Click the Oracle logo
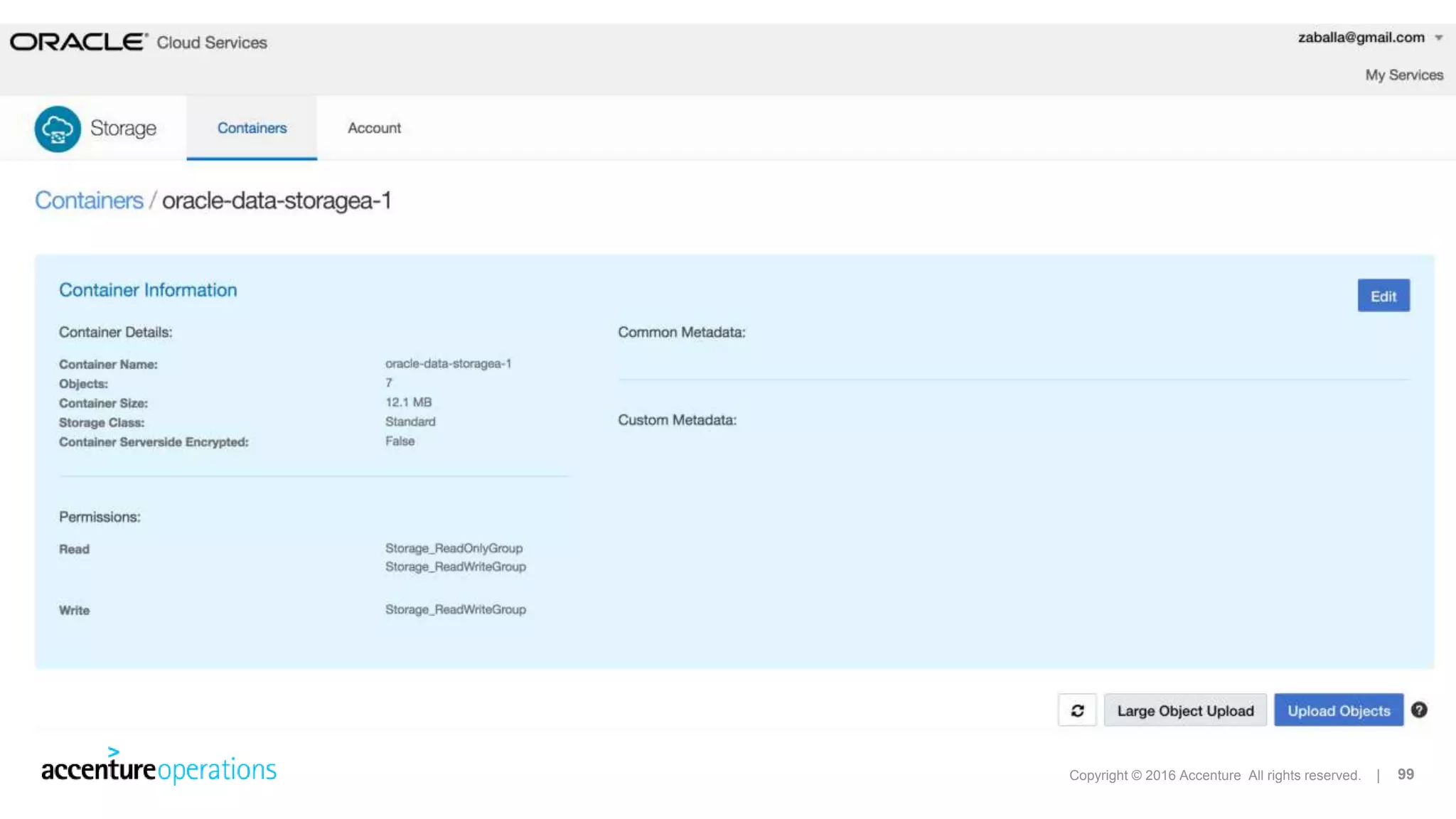 [x=78, y=42]
